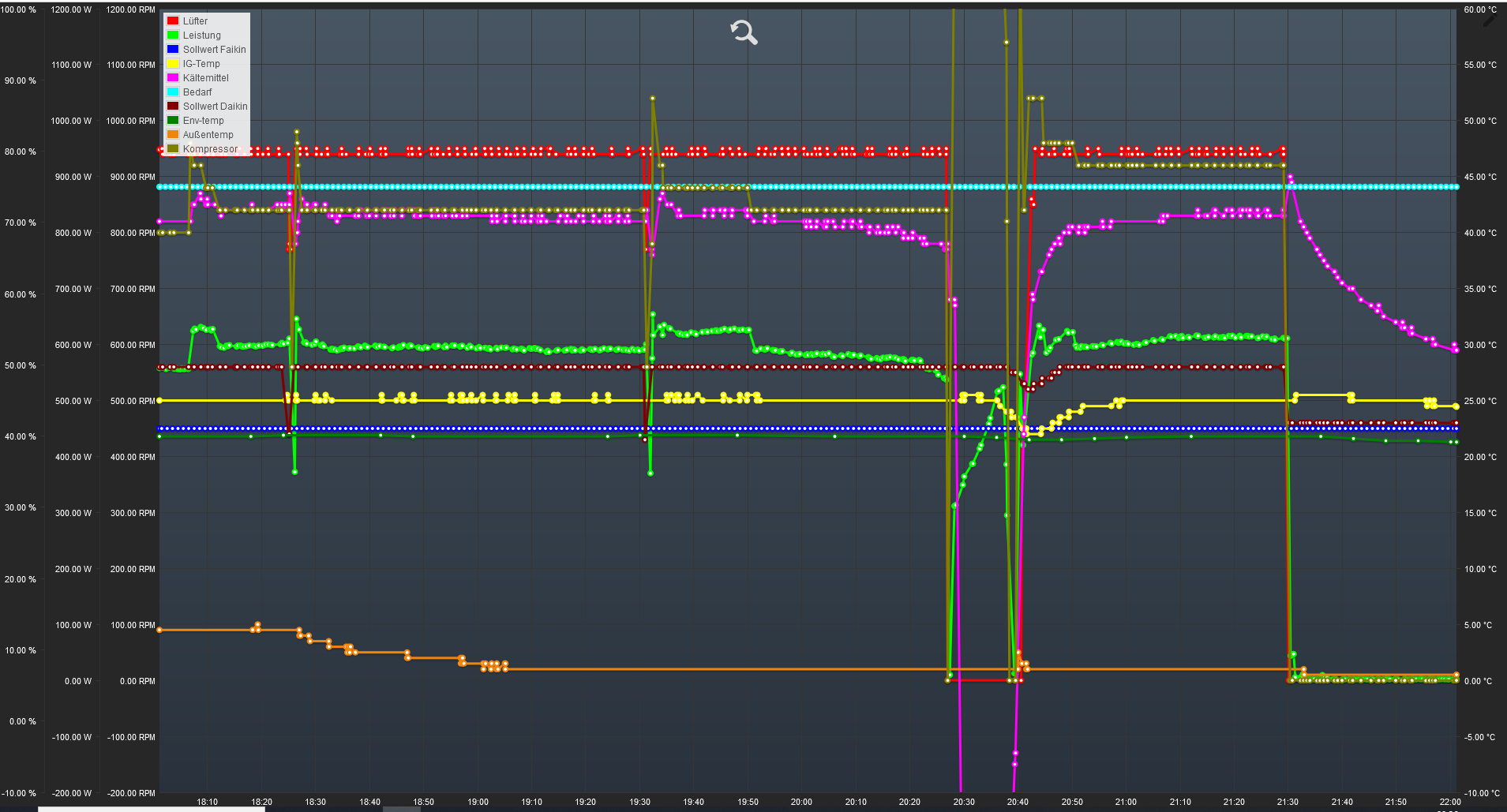Screen dimensions: 1507x812
Task: Select the Bedarf legend entry
Action: 197,92
